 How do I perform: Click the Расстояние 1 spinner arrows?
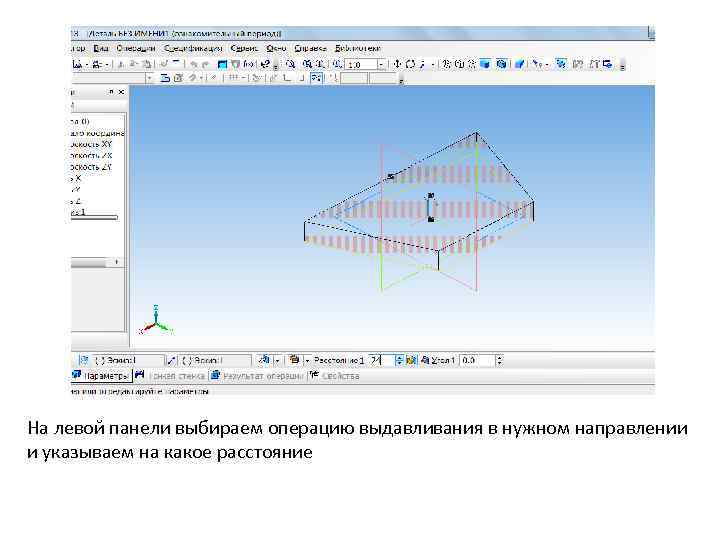399,360
